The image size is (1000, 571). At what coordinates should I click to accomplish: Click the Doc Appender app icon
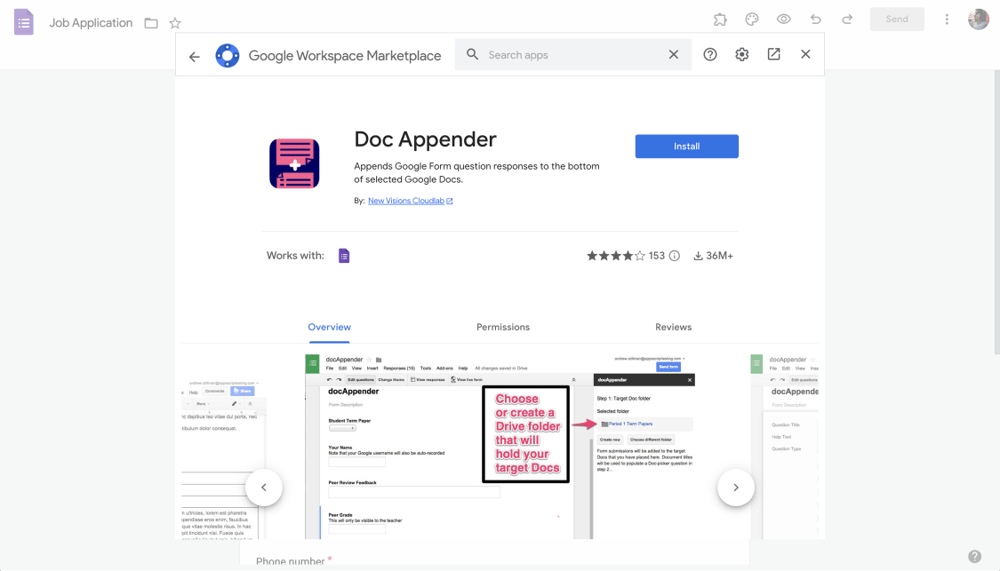click(x=294, y=163)
